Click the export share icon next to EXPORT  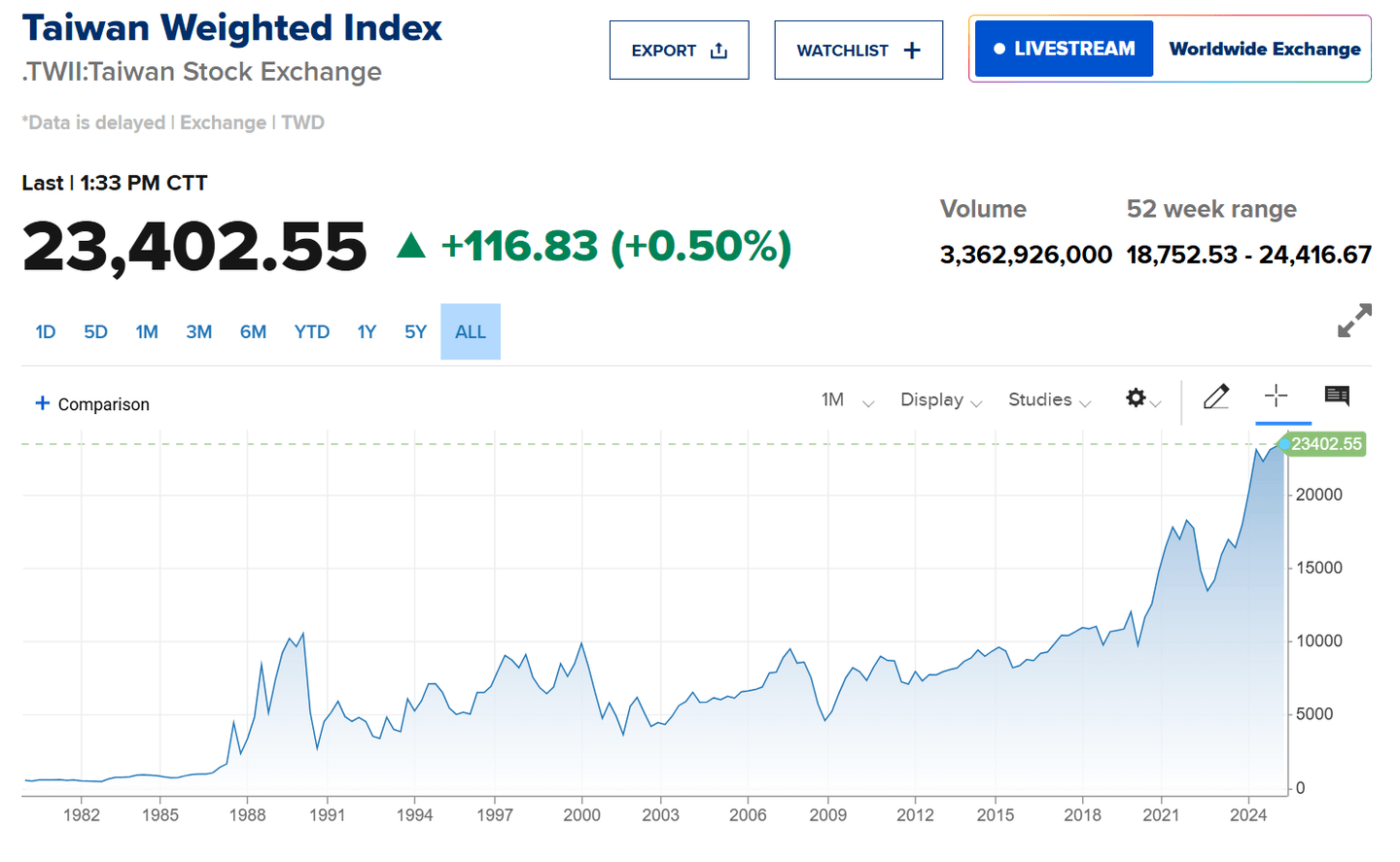[x=717, y=49]
